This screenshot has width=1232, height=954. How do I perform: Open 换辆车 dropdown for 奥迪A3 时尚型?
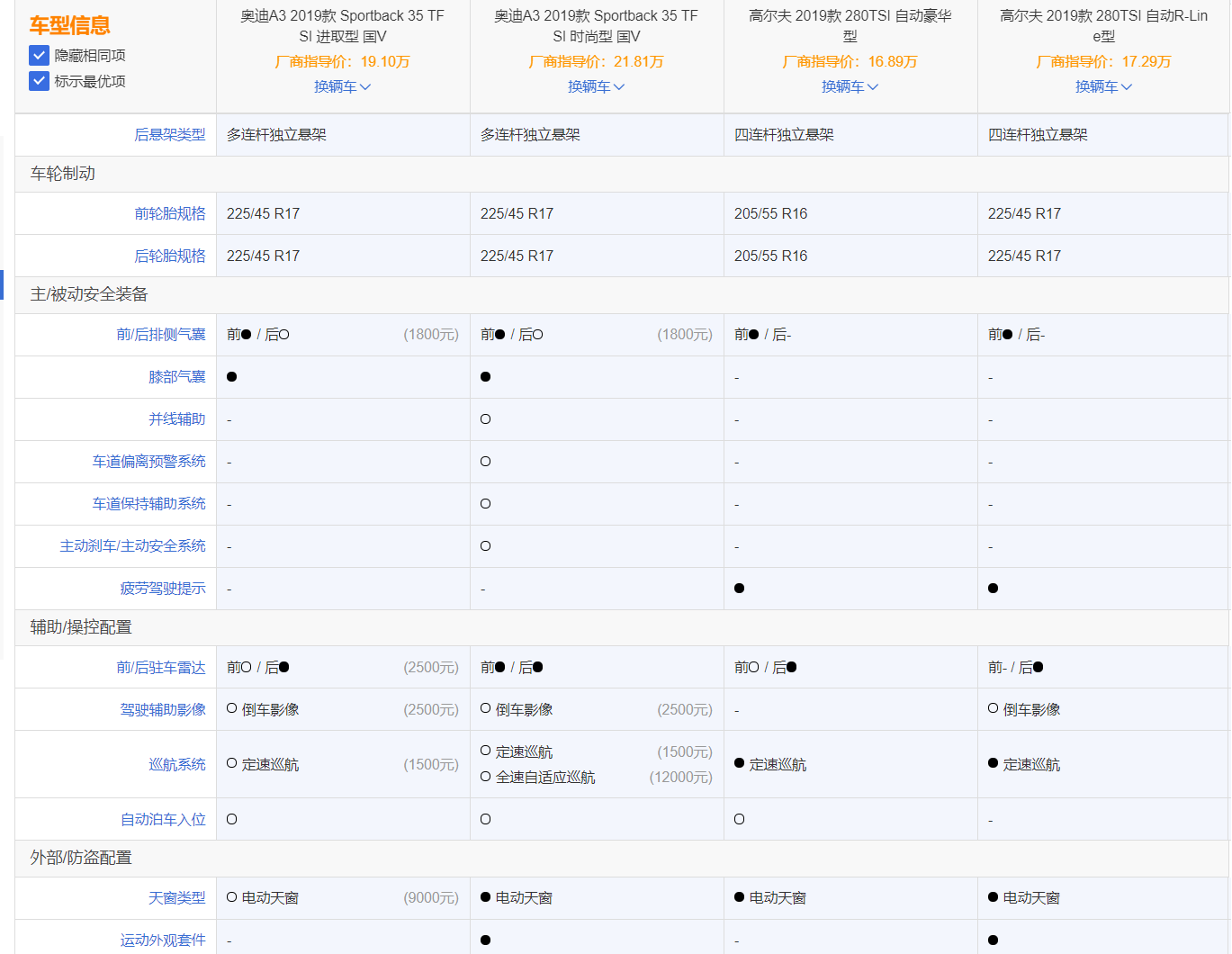coord(596,86)
